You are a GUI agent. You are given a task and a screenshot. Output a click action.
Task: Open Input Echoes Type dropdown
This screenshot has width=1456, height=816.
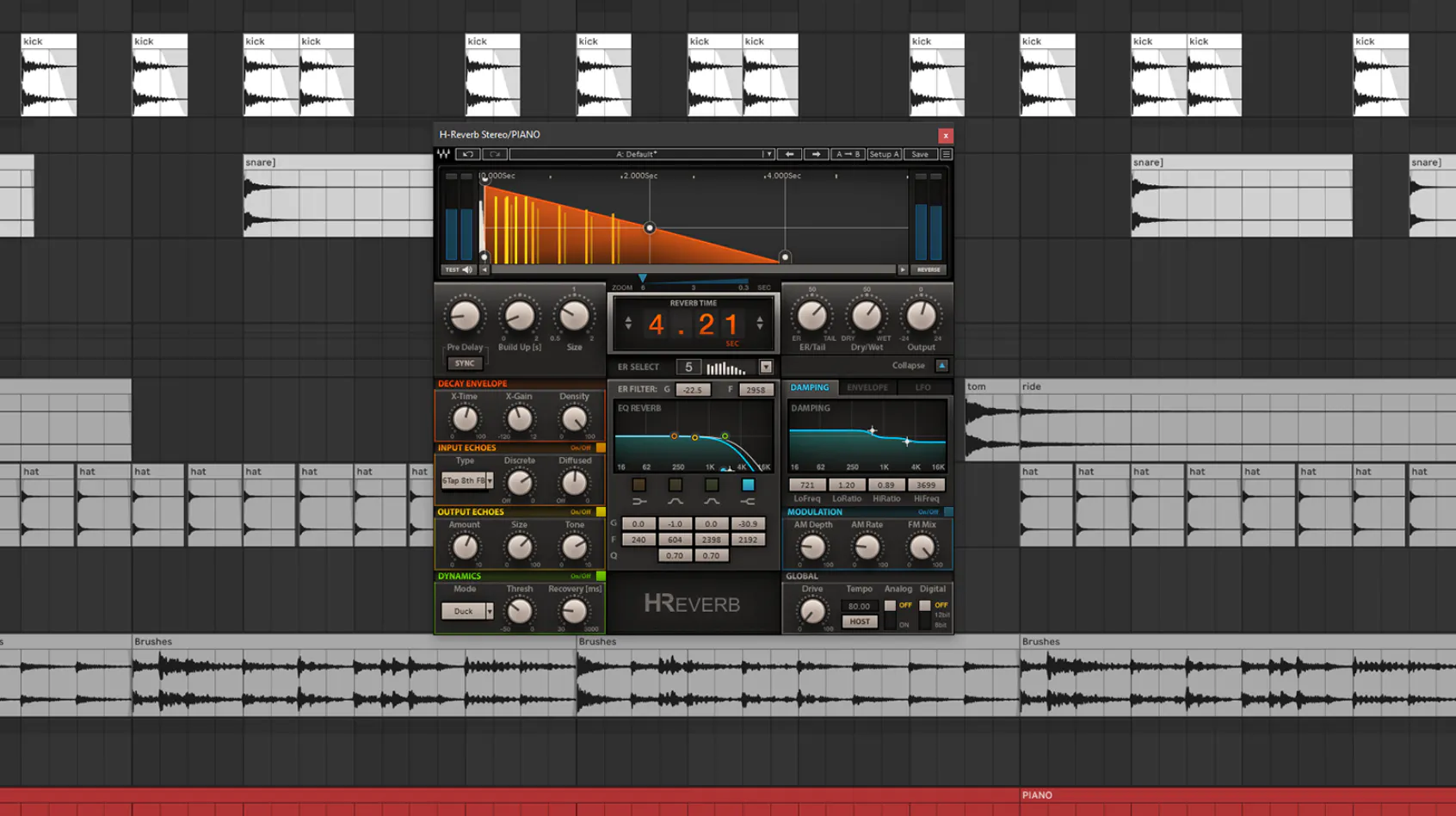click(x=467, y=480)
